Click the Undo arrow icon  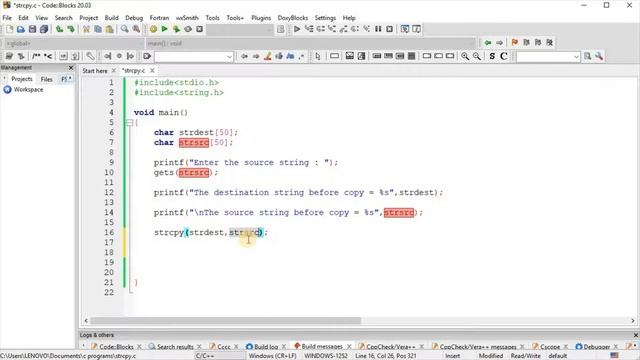[x=60, y=29]
